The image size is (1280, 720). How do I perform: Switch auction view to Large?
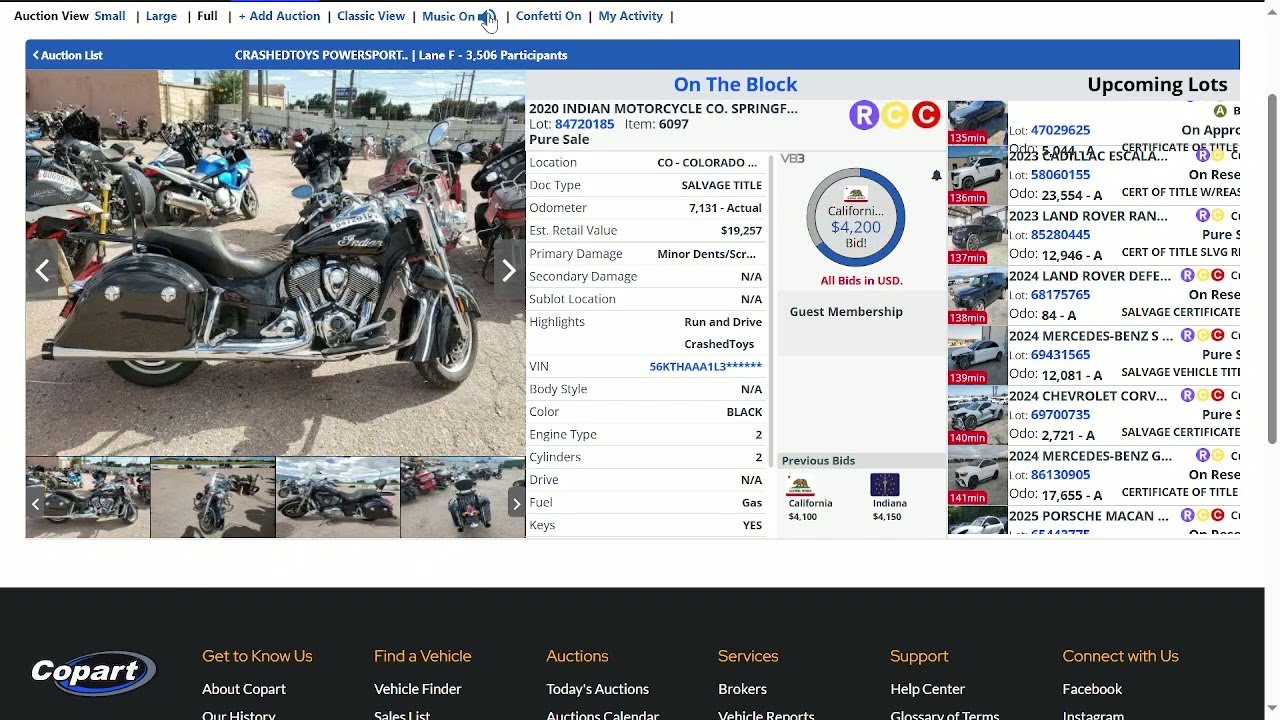161,16
